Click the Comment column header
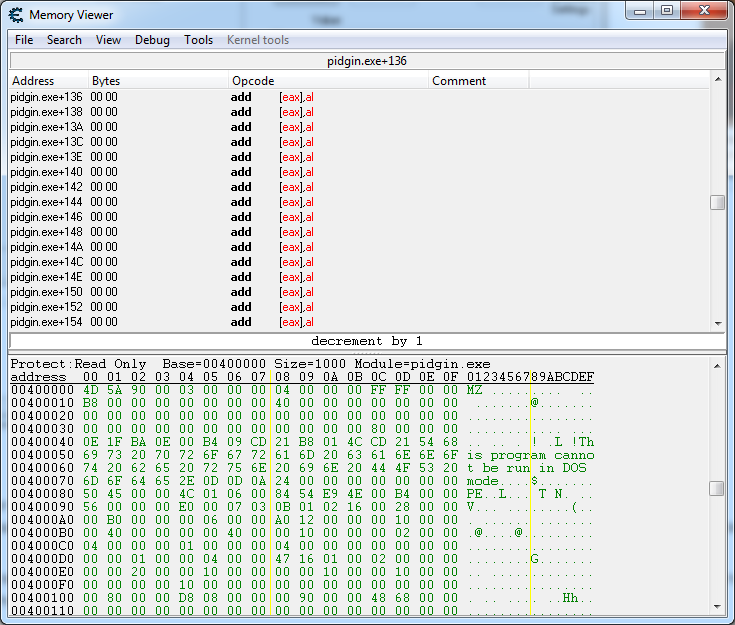 coord(478,81)
